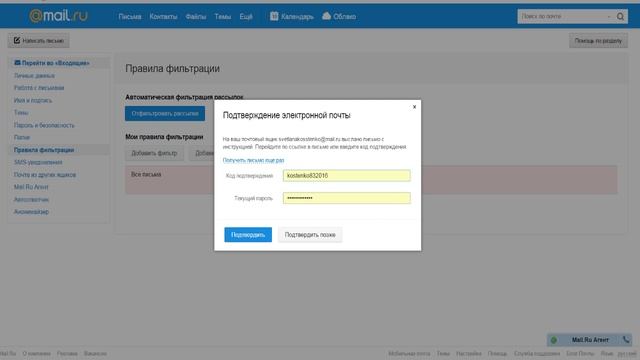
Task: Click the Mail.ru logo
Action: (58, 16)
